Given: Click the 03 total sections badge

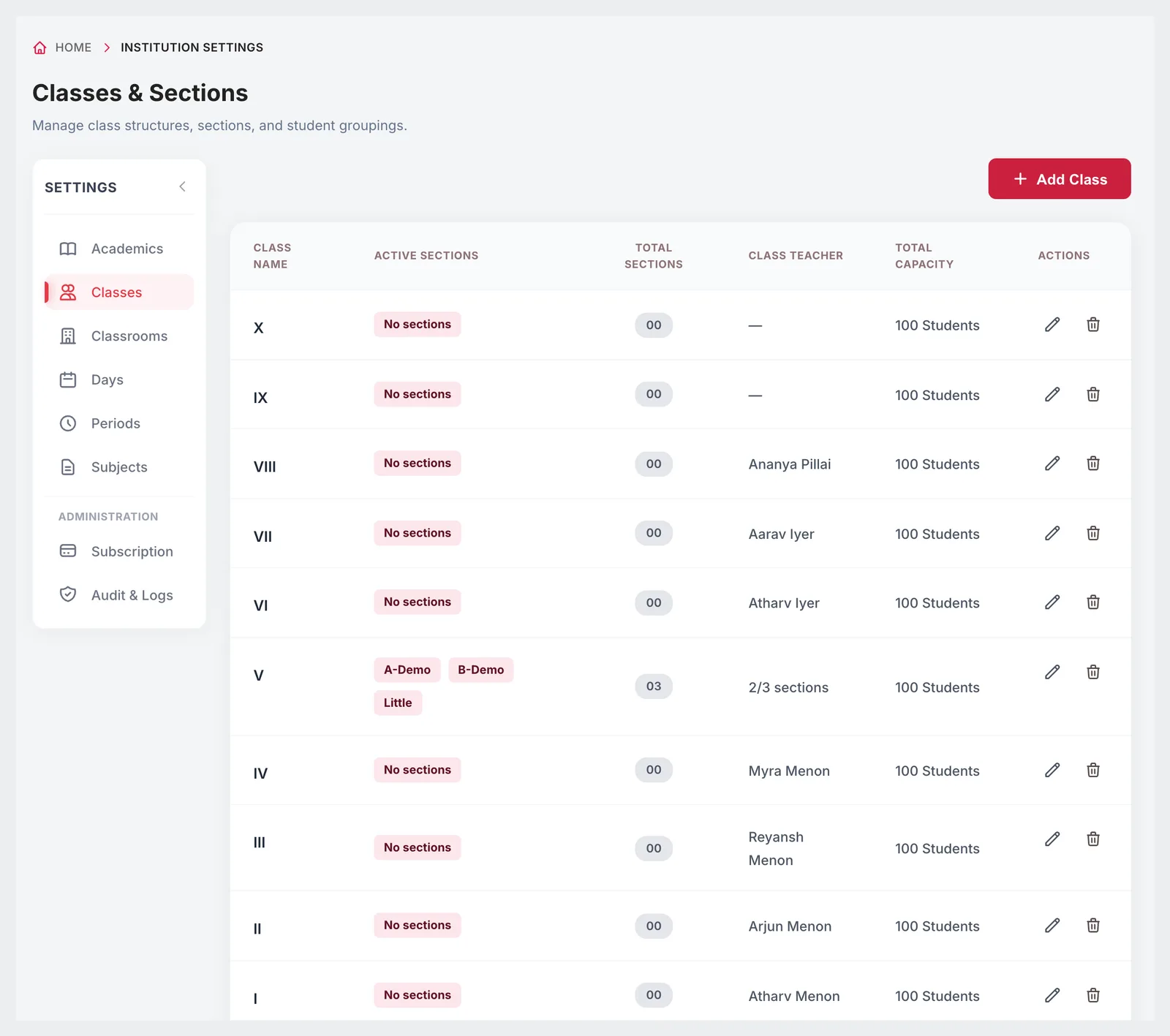Looking at the screenshot, I should click(654, 687).
